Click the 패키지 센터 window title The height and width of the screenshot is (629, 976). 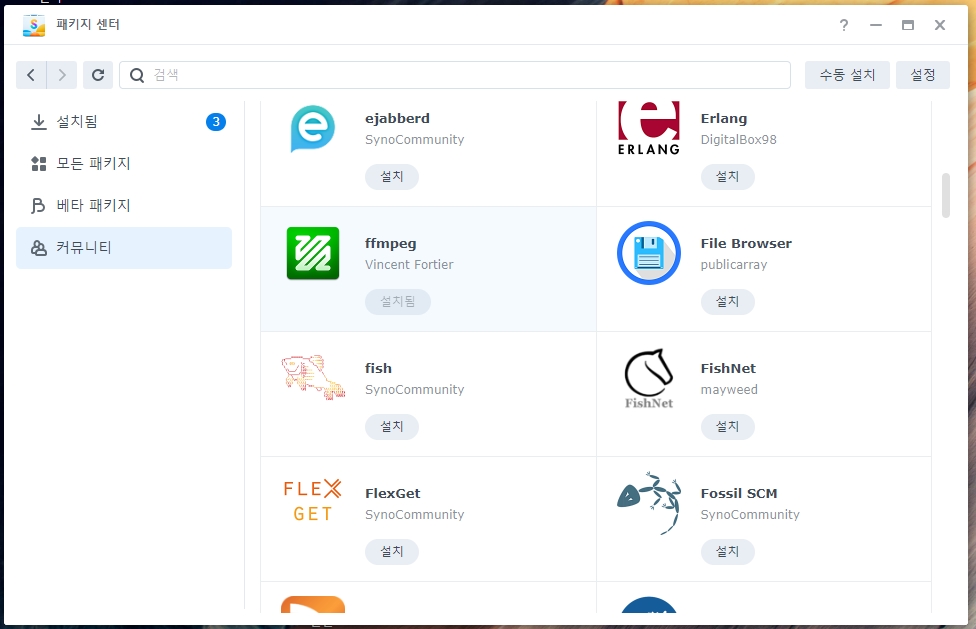pyautogui.click(x=88, y=25)
